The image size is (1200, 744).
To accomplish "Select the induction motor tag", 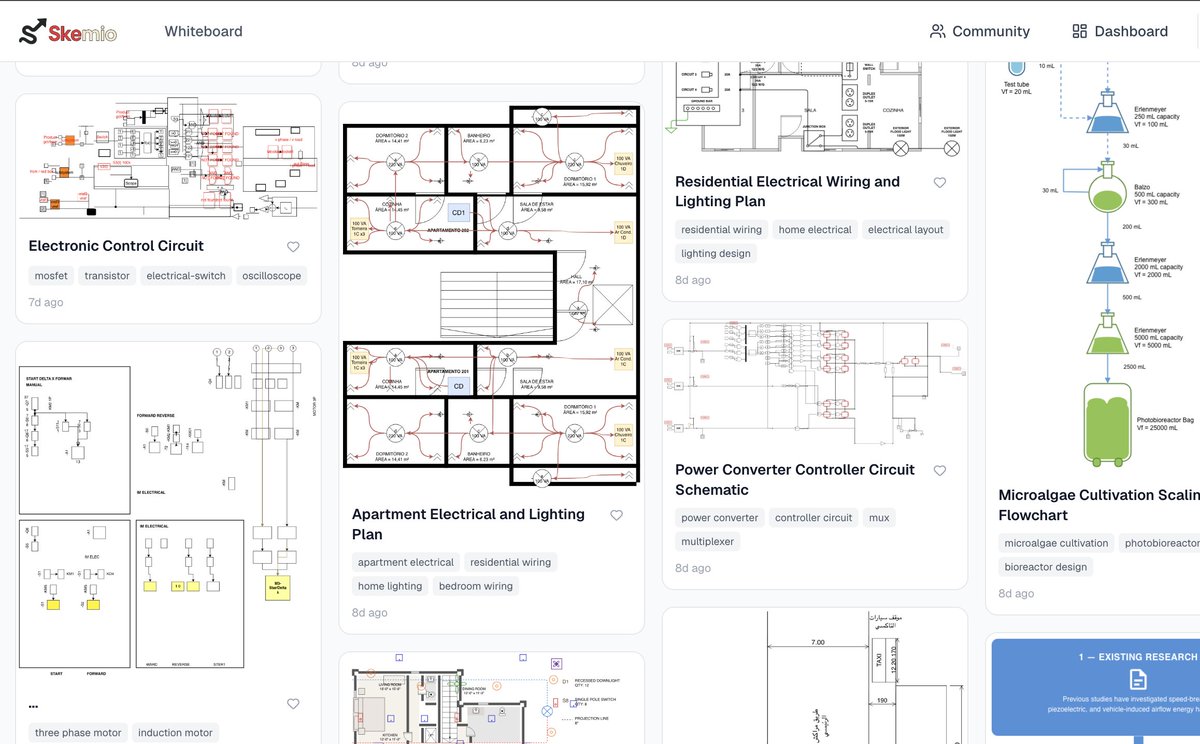I will click(175, 733).
